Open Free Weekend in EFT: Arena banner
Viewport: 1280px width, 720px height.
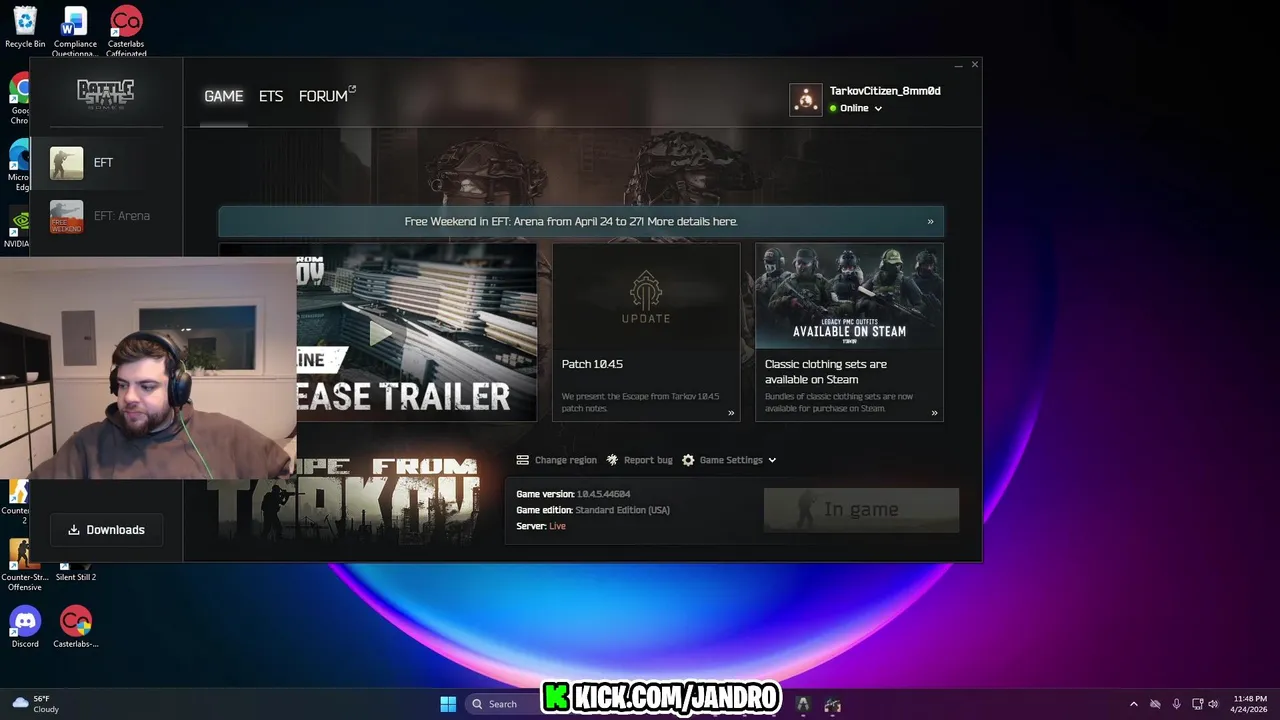tap(581, 221)
